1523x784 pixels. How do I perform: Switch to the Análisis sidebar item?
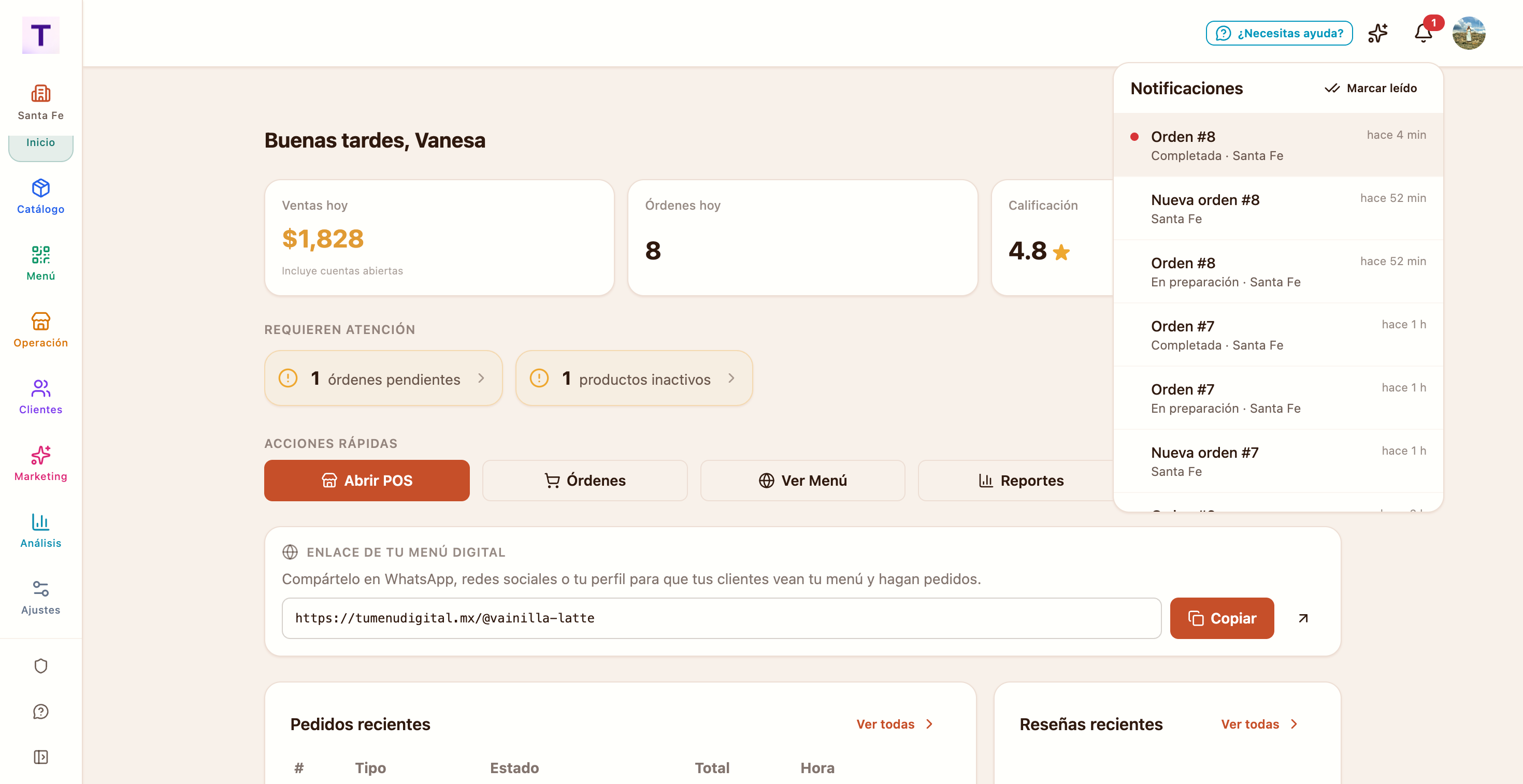[x=41, y=531]
